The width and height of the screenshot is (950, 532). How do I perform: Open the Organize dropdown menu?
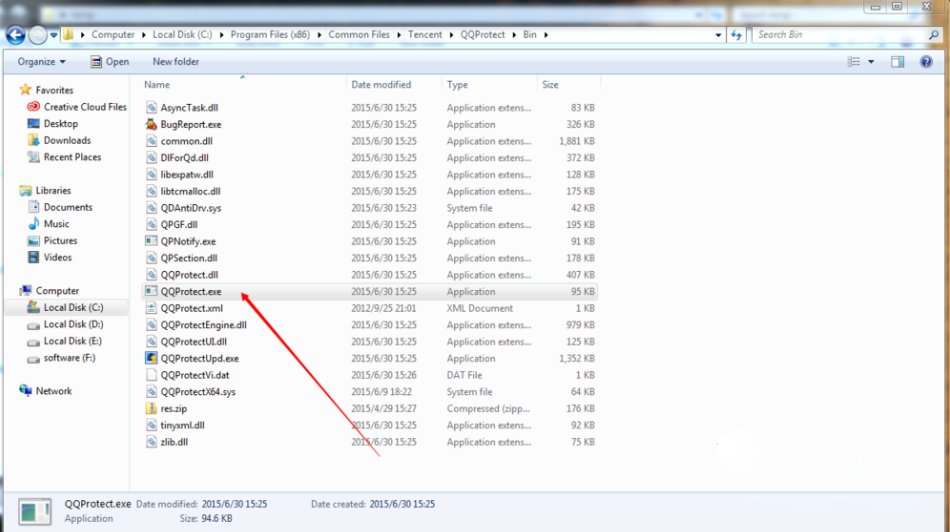(x=41, y=62)
